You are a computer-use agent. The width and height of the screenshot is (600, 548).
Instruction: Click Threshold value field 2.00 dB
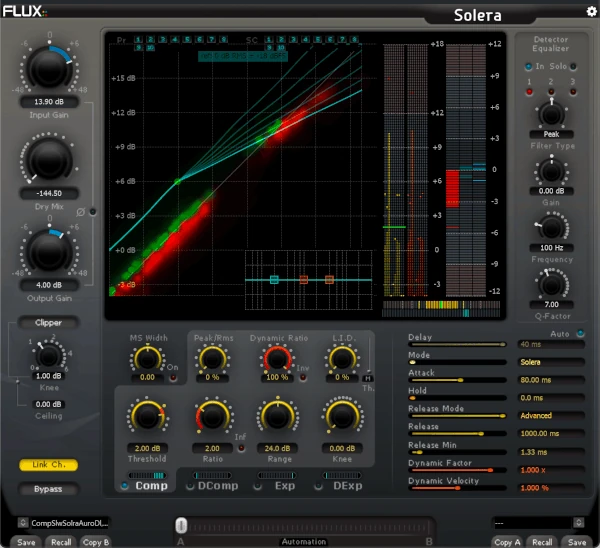[x=148, y=448]
